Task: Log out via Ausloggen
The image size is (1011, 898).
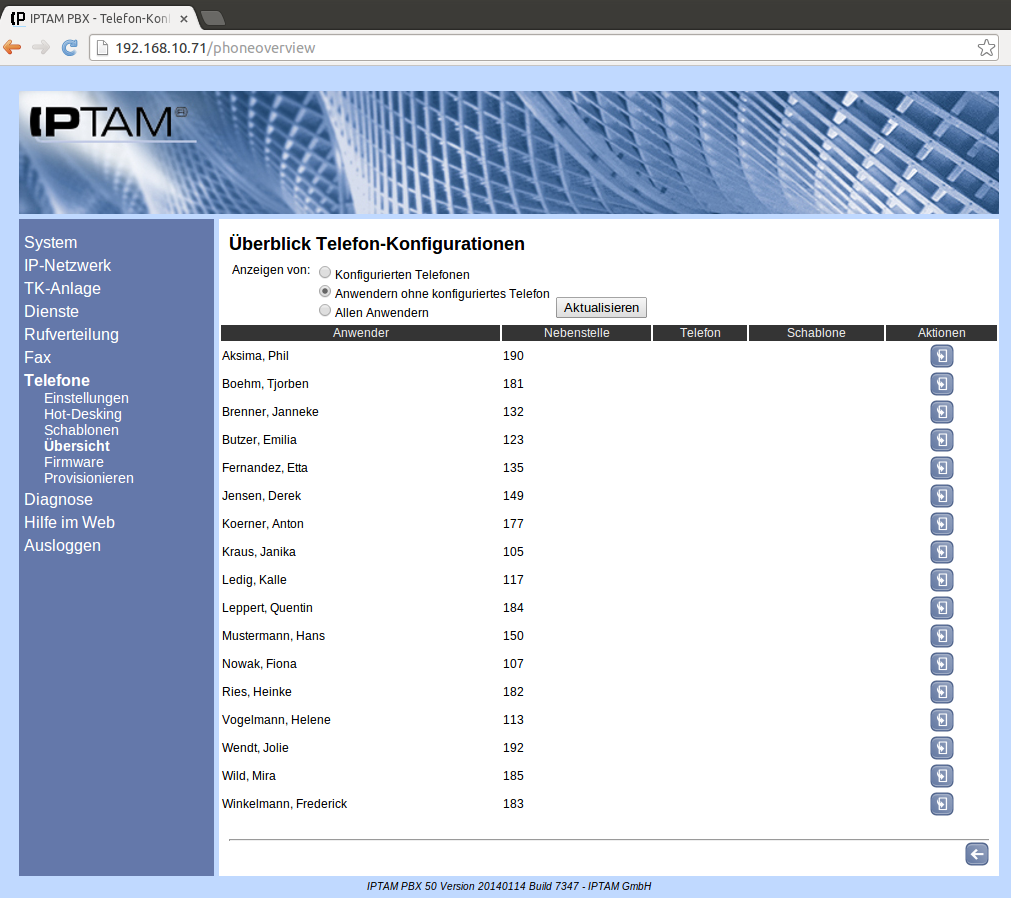Action: pyautogui.click(x=62, y=545)
